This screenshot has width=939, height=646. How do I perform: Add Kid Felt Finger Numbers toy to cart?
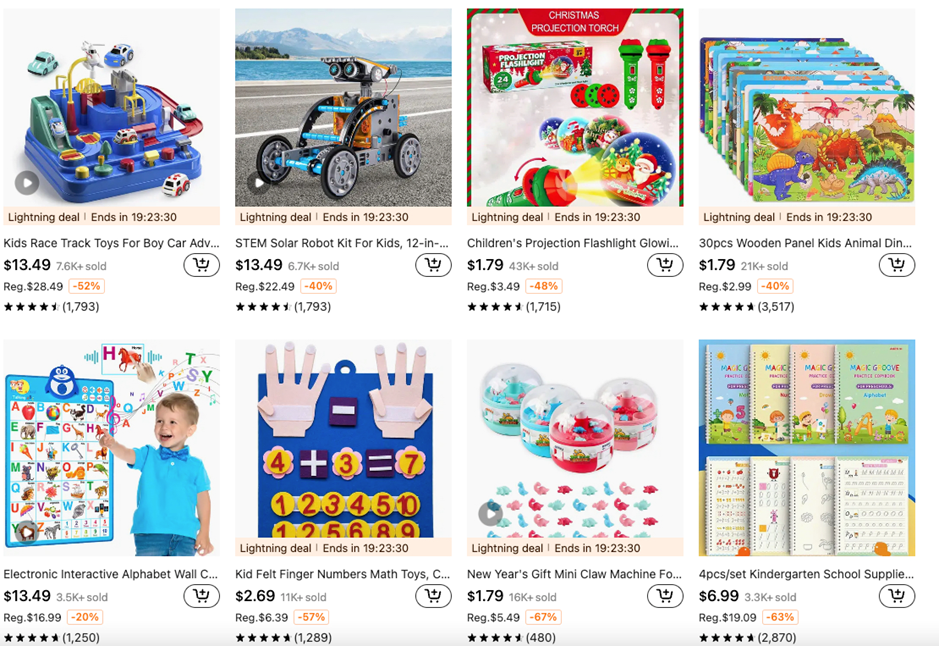(x=433, y=596)
